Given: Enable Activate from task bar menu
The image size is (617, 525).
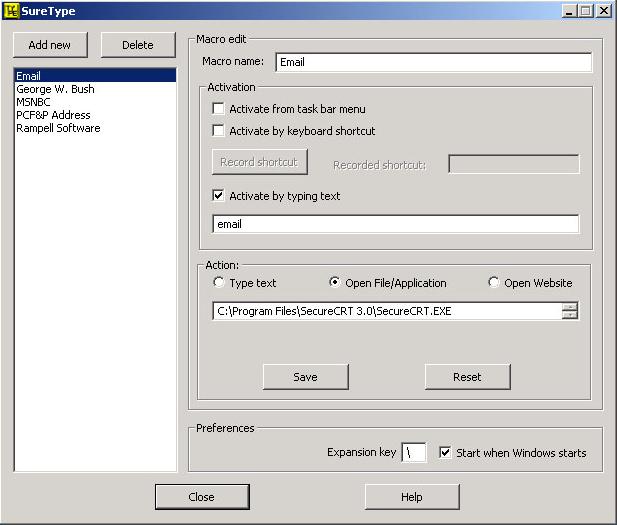Looking at the screenshot, I should [218, 108].
